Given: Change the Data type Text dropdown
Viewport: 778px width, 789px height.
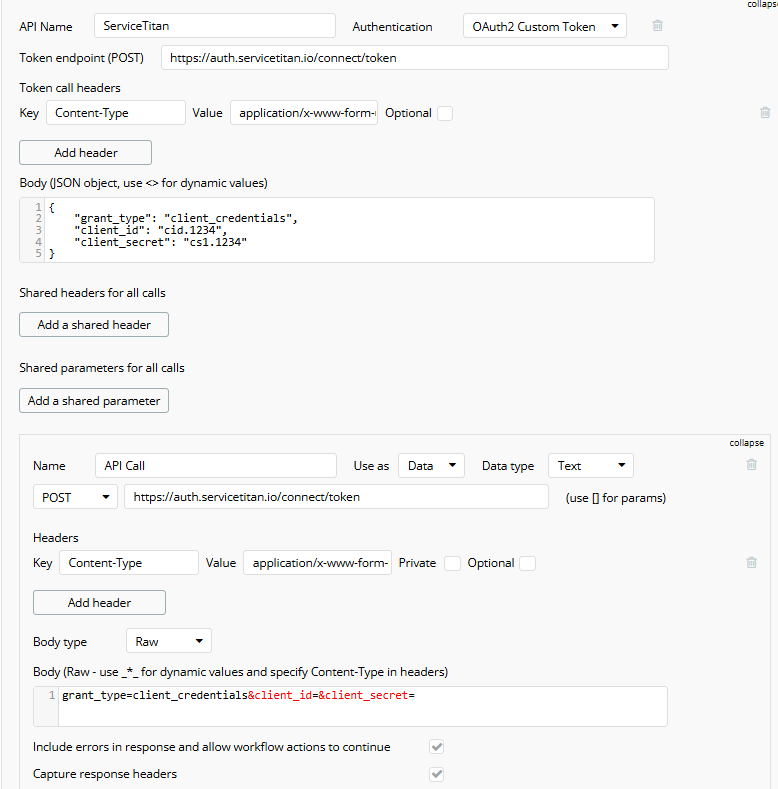Looking at the screenshot, I should coord(590,466).
